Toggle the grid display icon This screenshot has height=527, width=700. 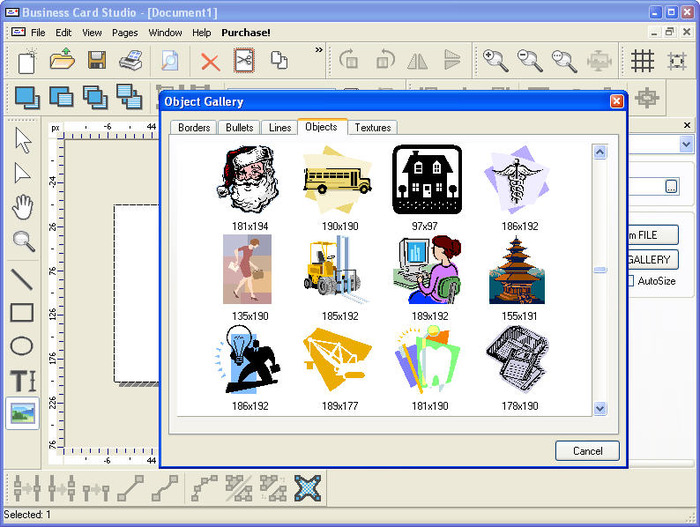click(x=642, y=61)
